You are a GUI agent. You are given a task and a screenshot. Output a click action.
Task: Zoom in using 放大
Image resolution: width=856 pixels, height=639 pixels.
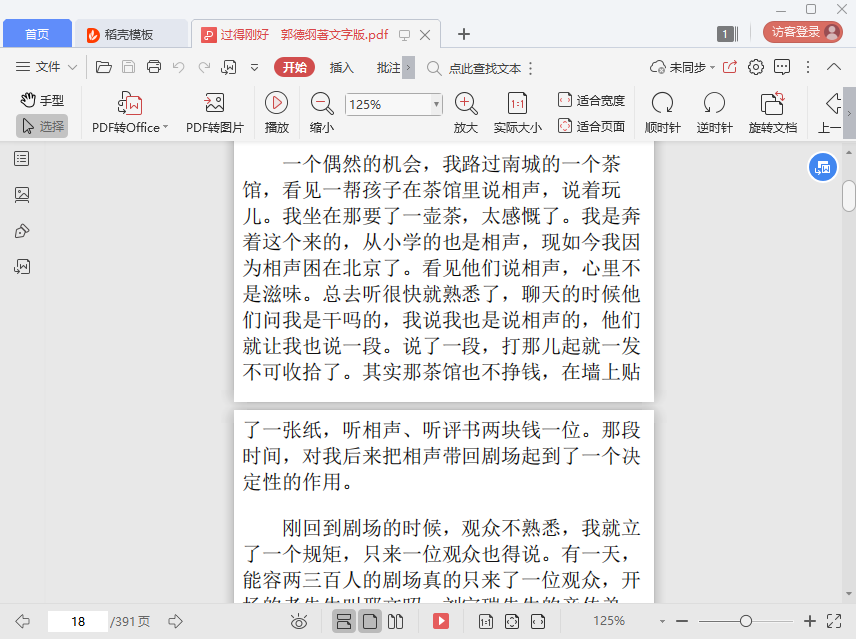(466, 113)
